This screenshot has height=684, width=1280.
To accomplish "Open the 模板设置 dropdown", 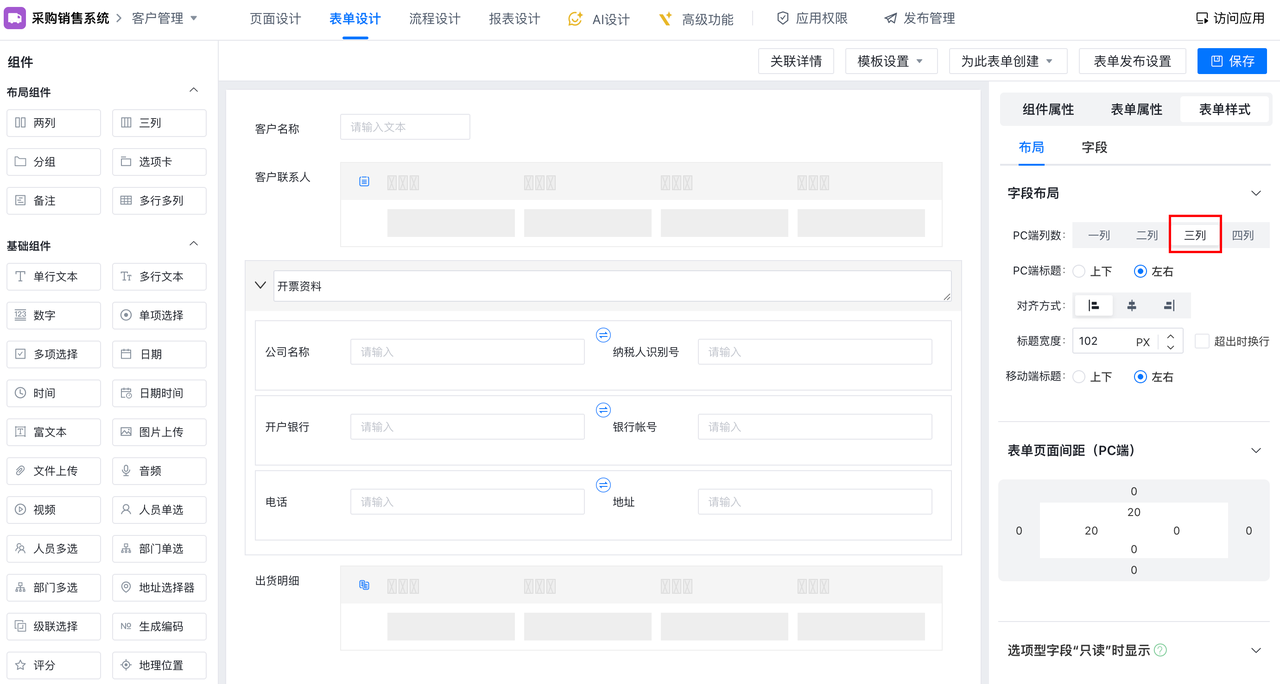I will coord(890,61).
